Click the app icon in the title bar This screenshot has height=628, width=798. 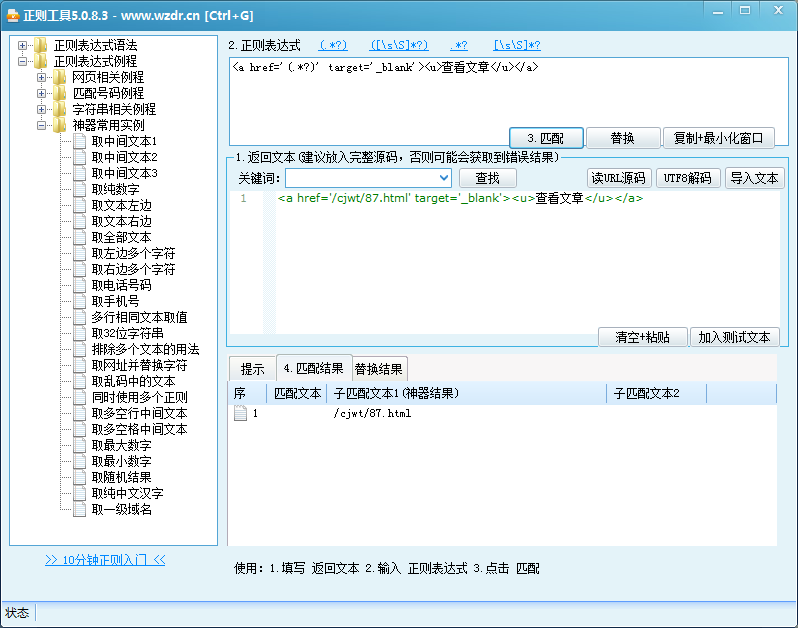[12, 15]
